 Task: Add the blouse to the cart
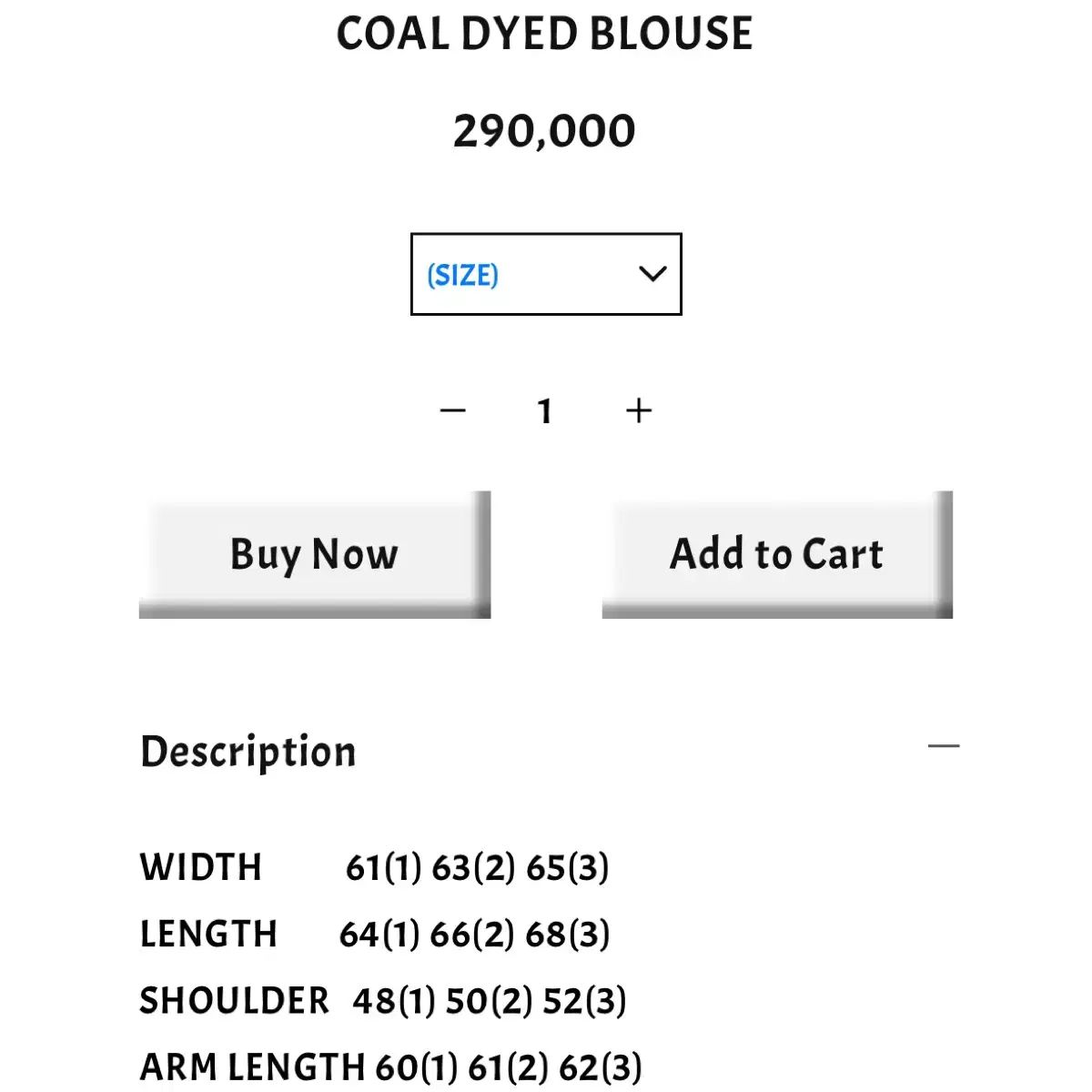(x=774, y=553)
